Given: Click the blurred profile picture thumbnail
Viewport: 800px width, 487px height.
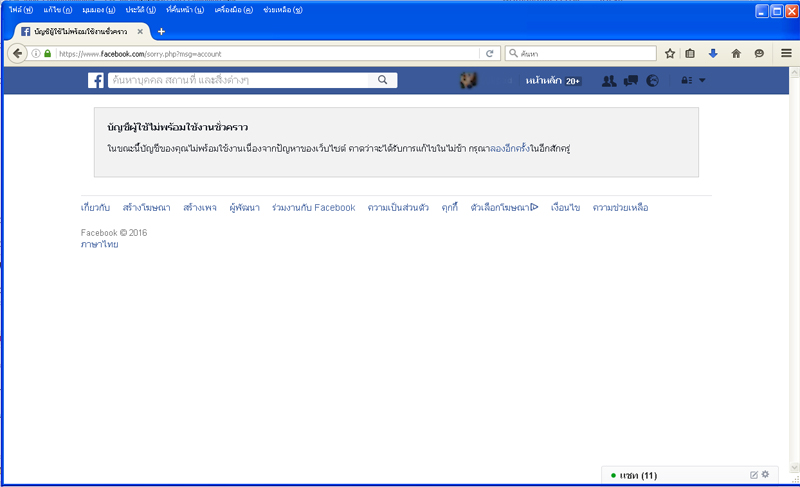Looking at the screenshot, I should coord(468,80).
